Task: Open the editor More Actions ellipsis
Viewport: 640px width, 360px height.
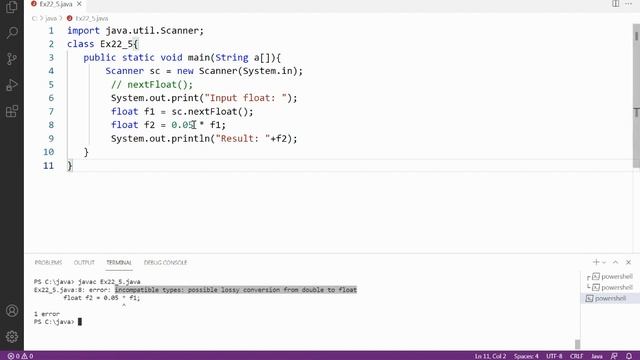Action: [x=629, y=4]
